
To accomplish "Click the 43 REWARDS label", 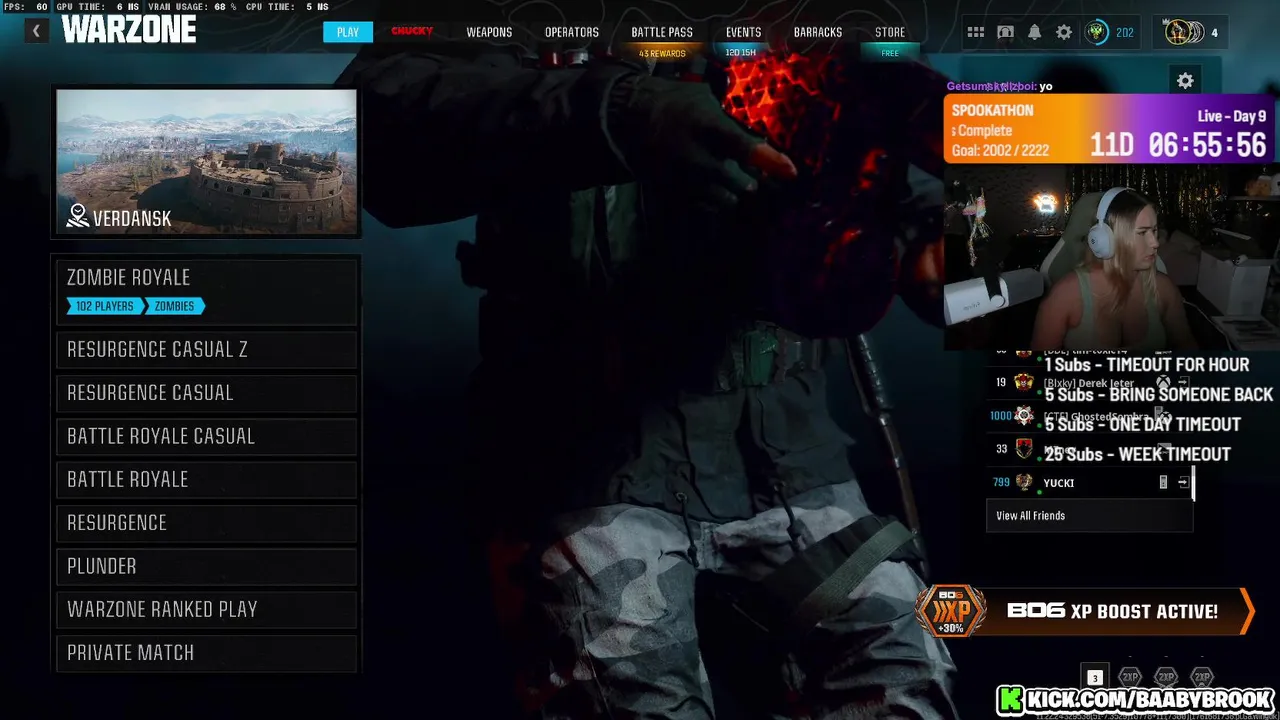I will point(662,53).
